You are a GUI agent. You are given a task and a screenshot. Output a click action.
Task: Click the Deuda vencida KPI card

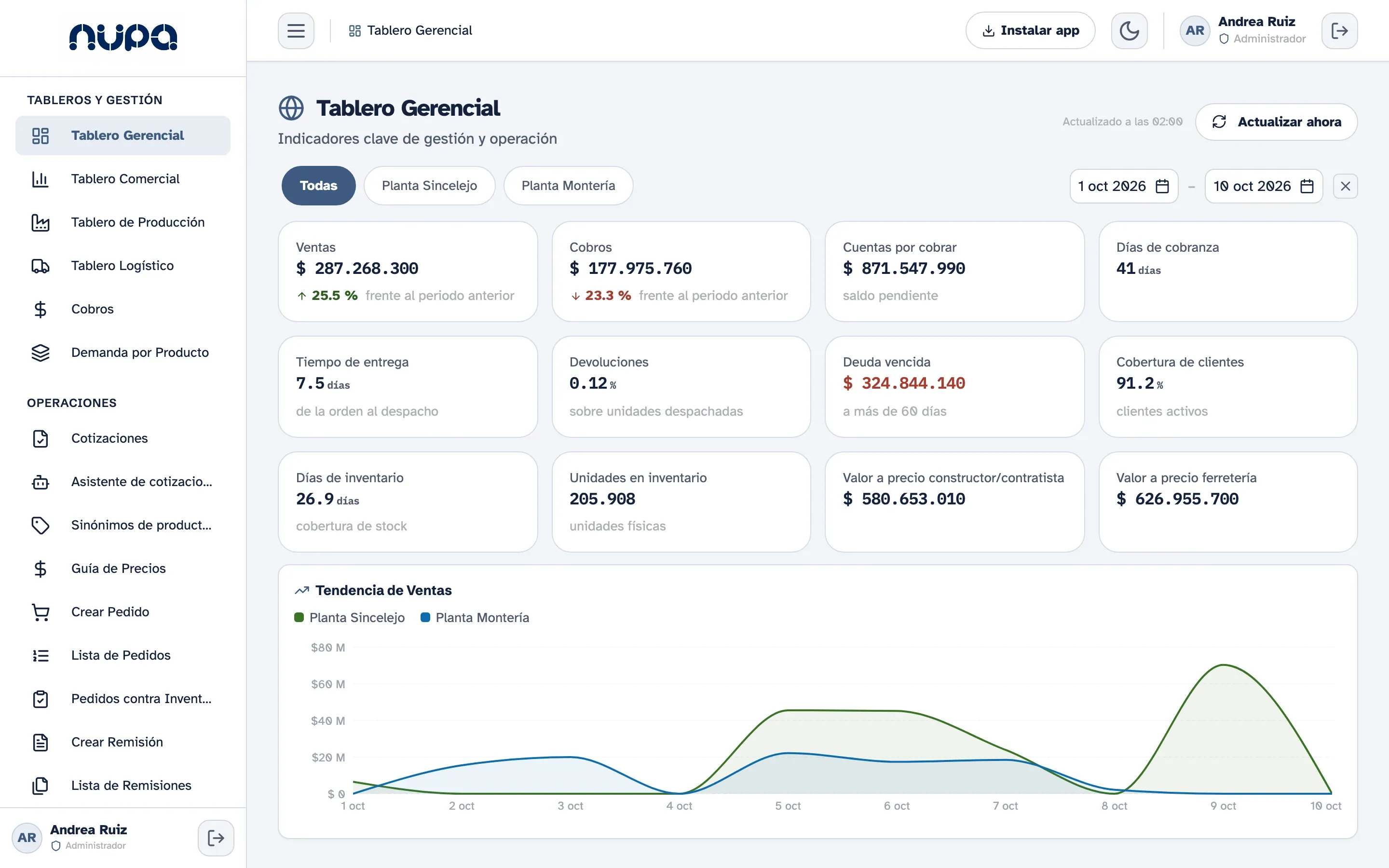(954, 386)
